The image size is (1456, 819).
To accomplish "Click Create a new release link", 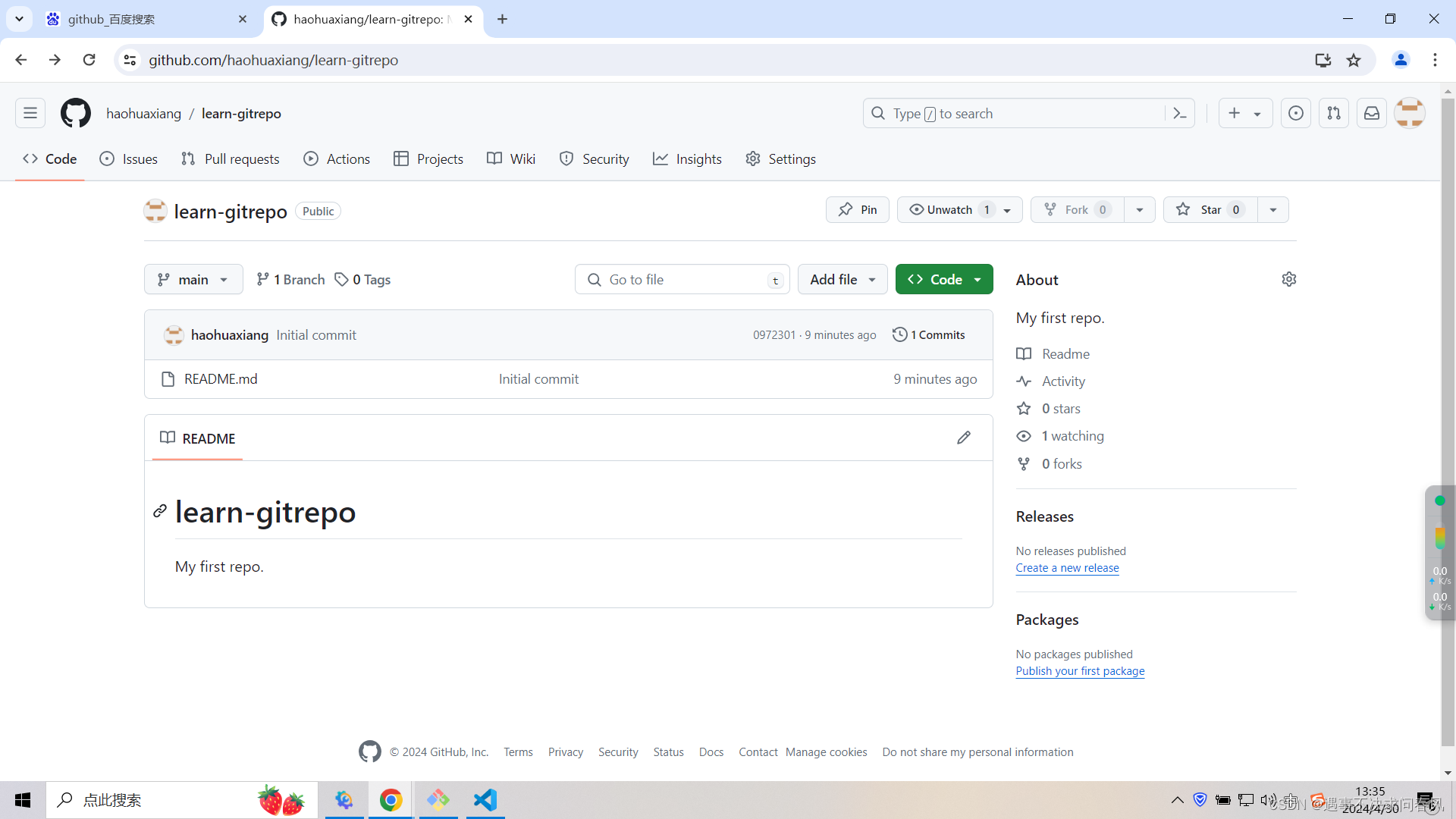I will coord(1067,567).
